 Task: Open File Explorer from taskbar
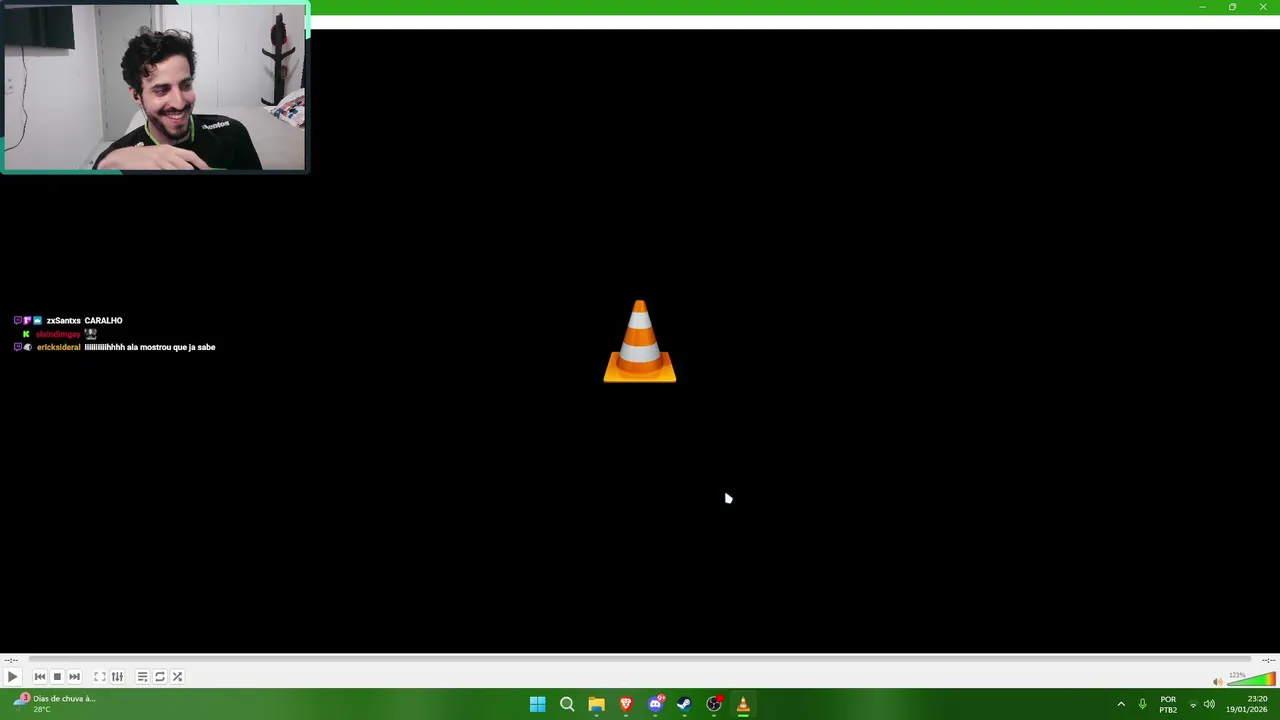pos(596,705)
